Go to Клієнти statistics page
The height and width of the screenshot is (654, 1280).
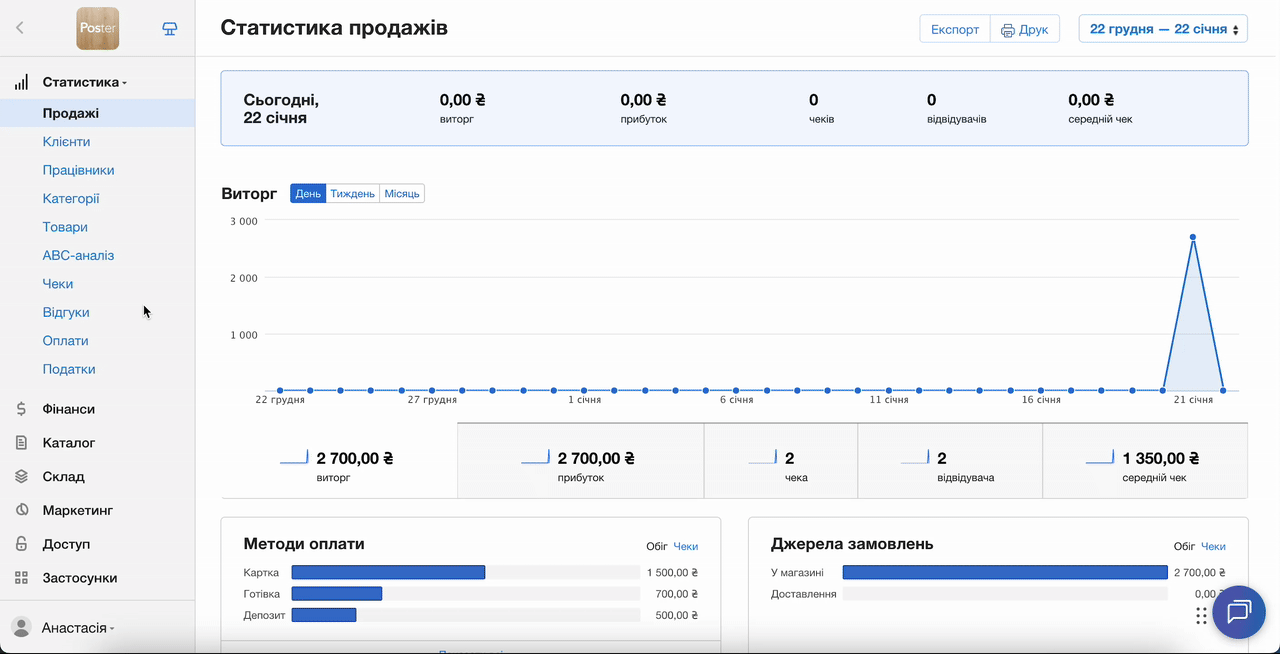[x=66, y=142]
